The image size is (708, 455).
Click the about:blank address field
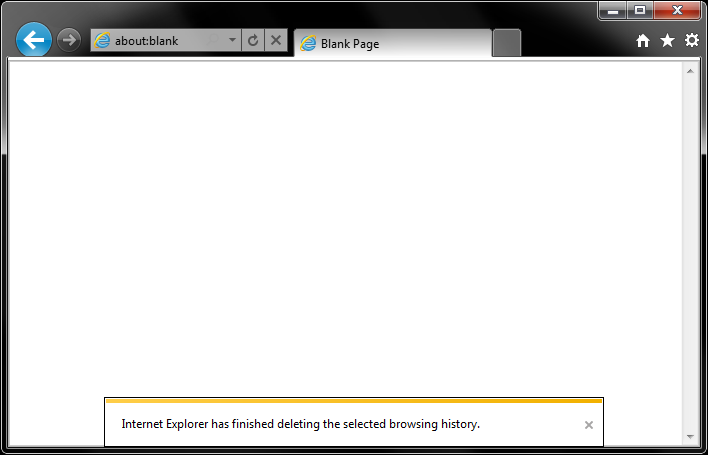[166, 41]
